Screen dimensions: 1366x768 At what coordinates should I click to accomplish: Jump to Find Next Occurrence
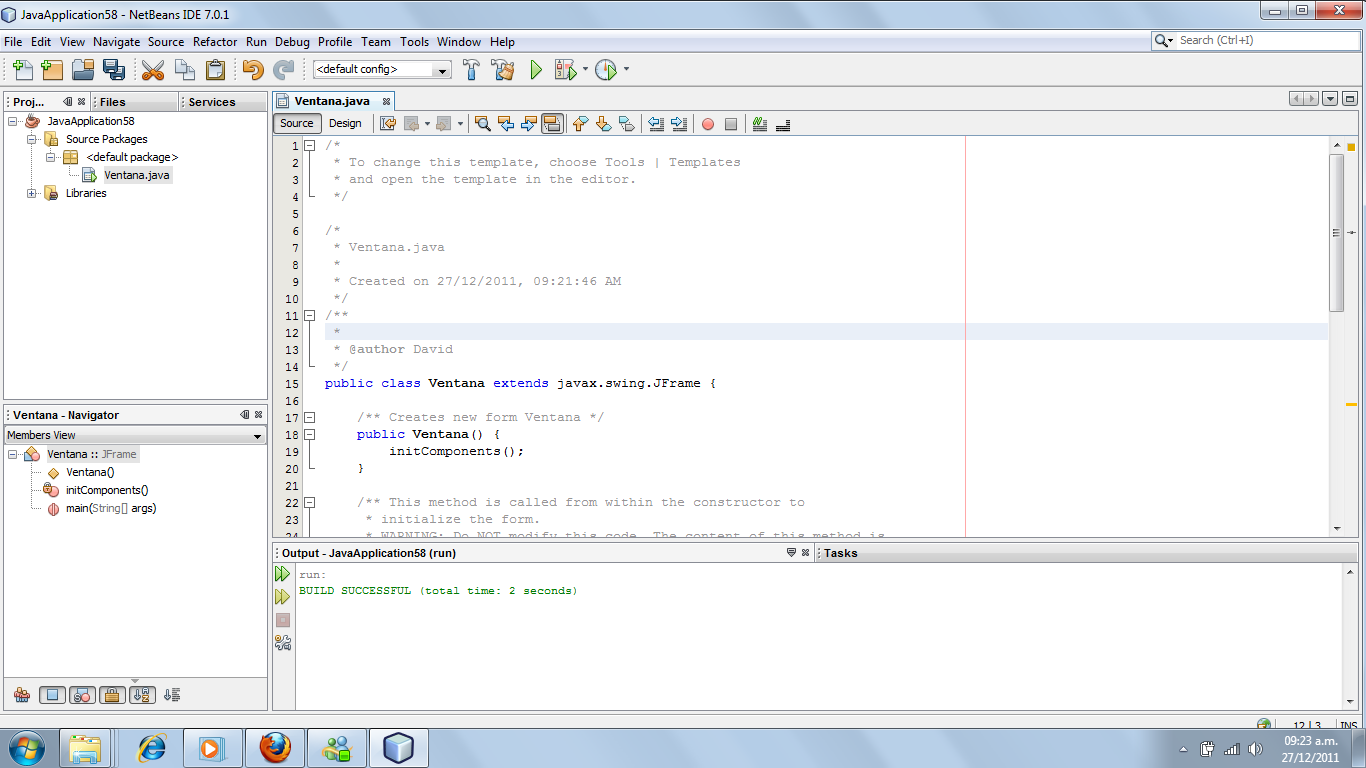click(x=528, y=124)
